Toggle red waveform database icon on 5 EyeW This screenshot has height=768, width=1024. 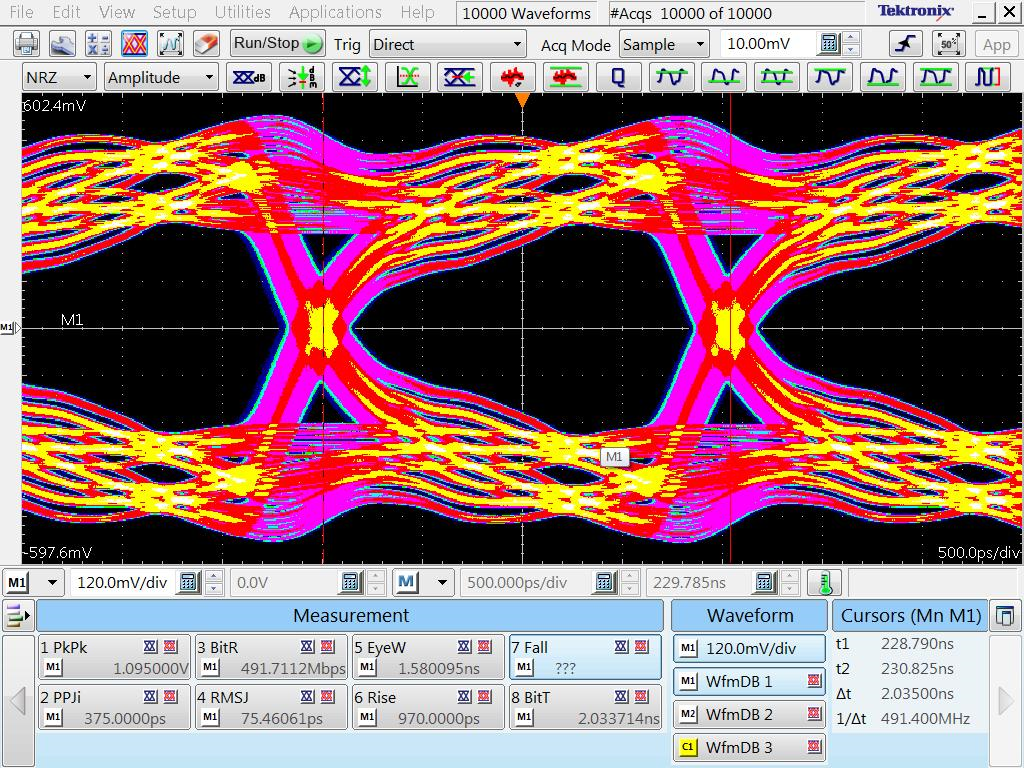pos(485,647)
